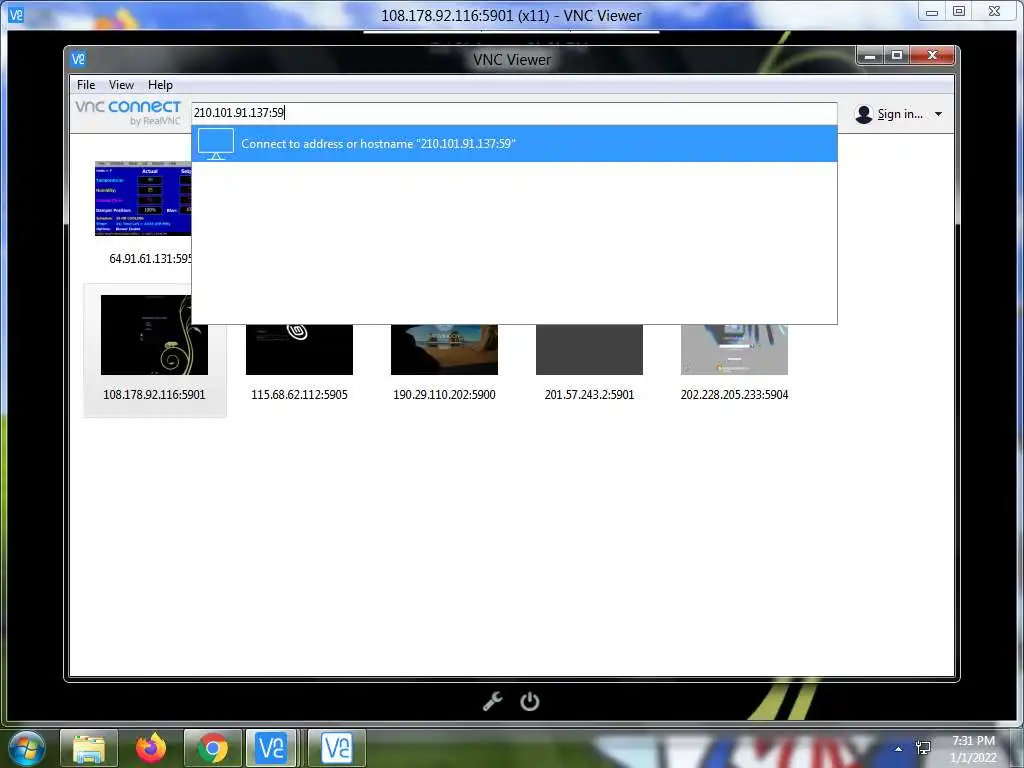
Task: Open the 64.91.61.131 connection thumbnail
Action: [143, 198]
